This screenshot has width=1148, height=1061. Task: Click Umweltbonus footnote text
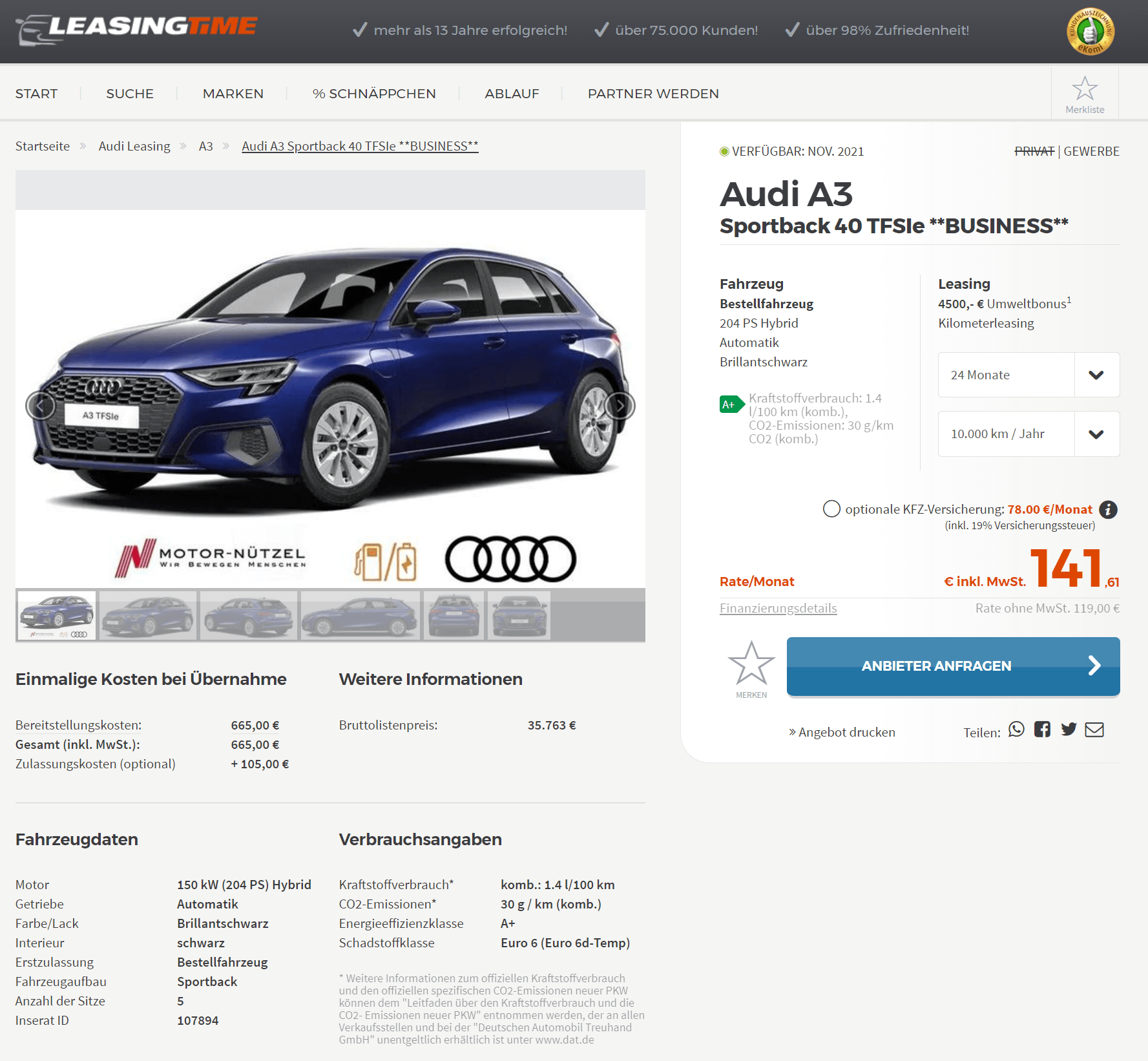pyautogui.click(x=1005, y=303)
